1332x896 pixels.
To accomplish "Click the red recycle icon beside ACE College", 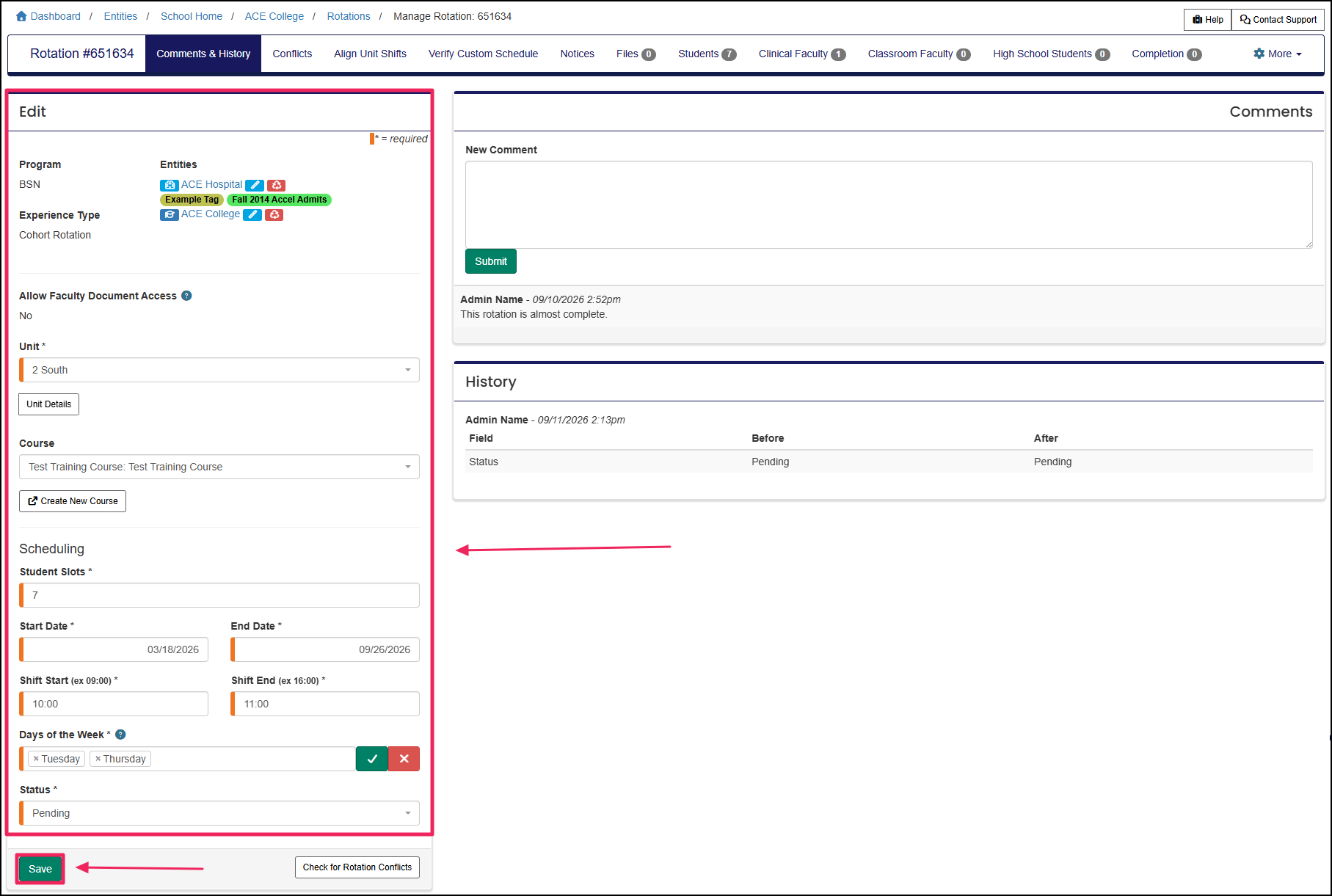I will 274,214.
